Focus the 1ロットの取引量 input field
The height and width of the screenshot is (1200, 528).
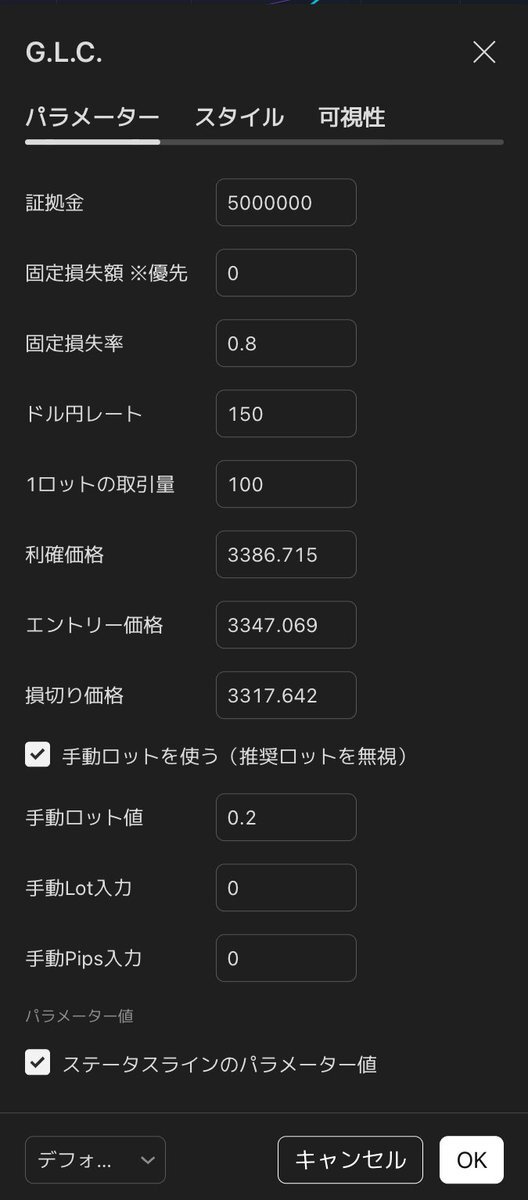(286, 484)
